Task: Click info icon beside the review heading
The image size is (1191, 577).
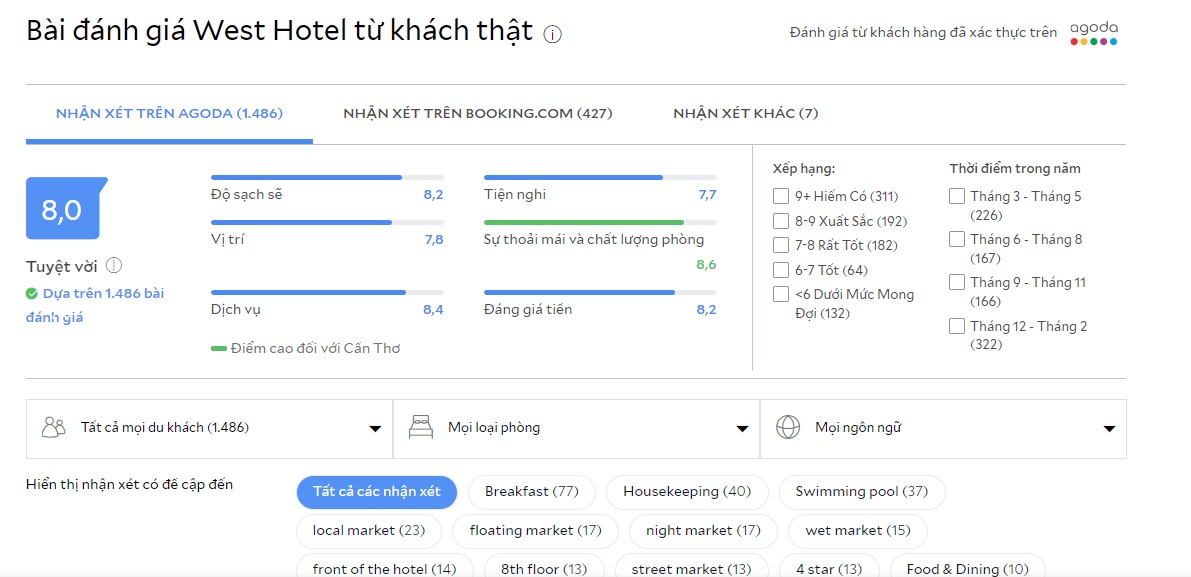Action: 553,34
